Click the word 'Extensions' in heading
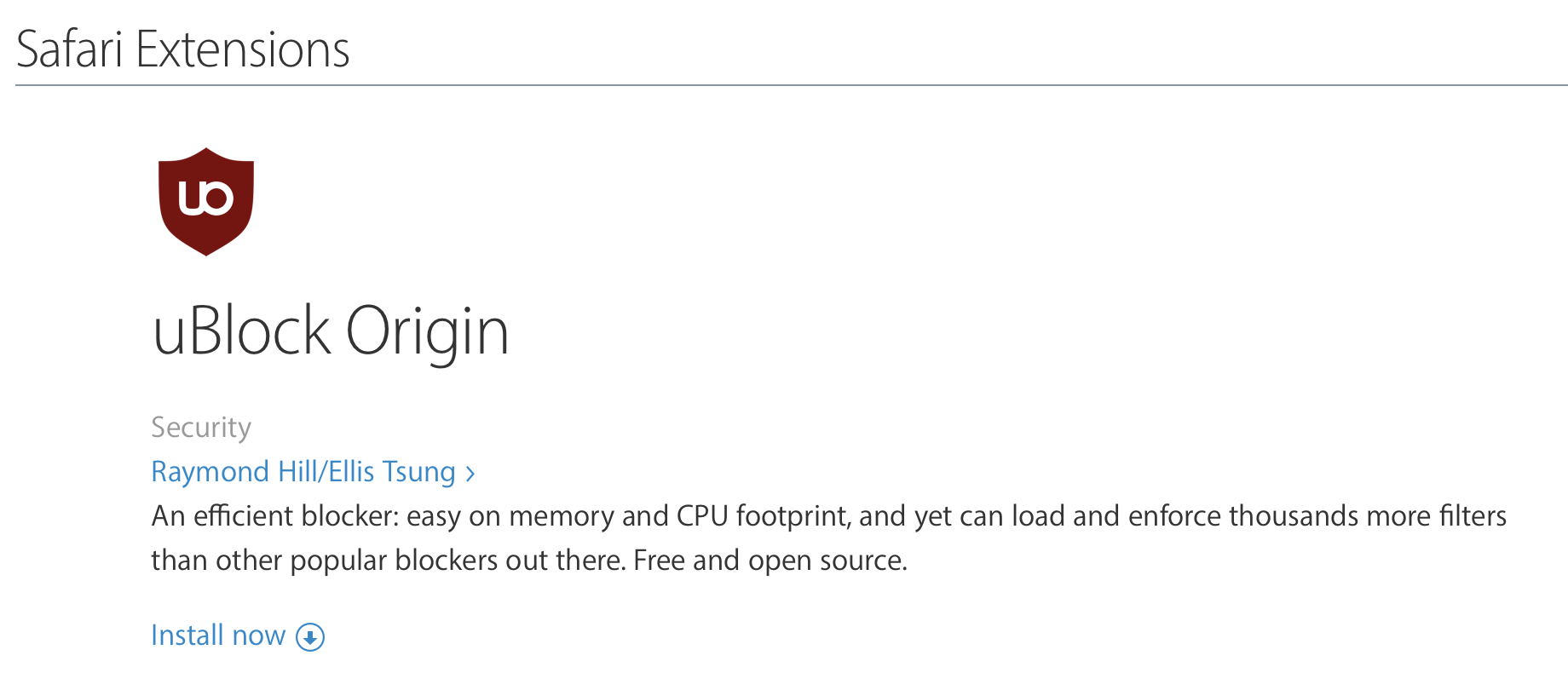 click(x=243, y=49)
